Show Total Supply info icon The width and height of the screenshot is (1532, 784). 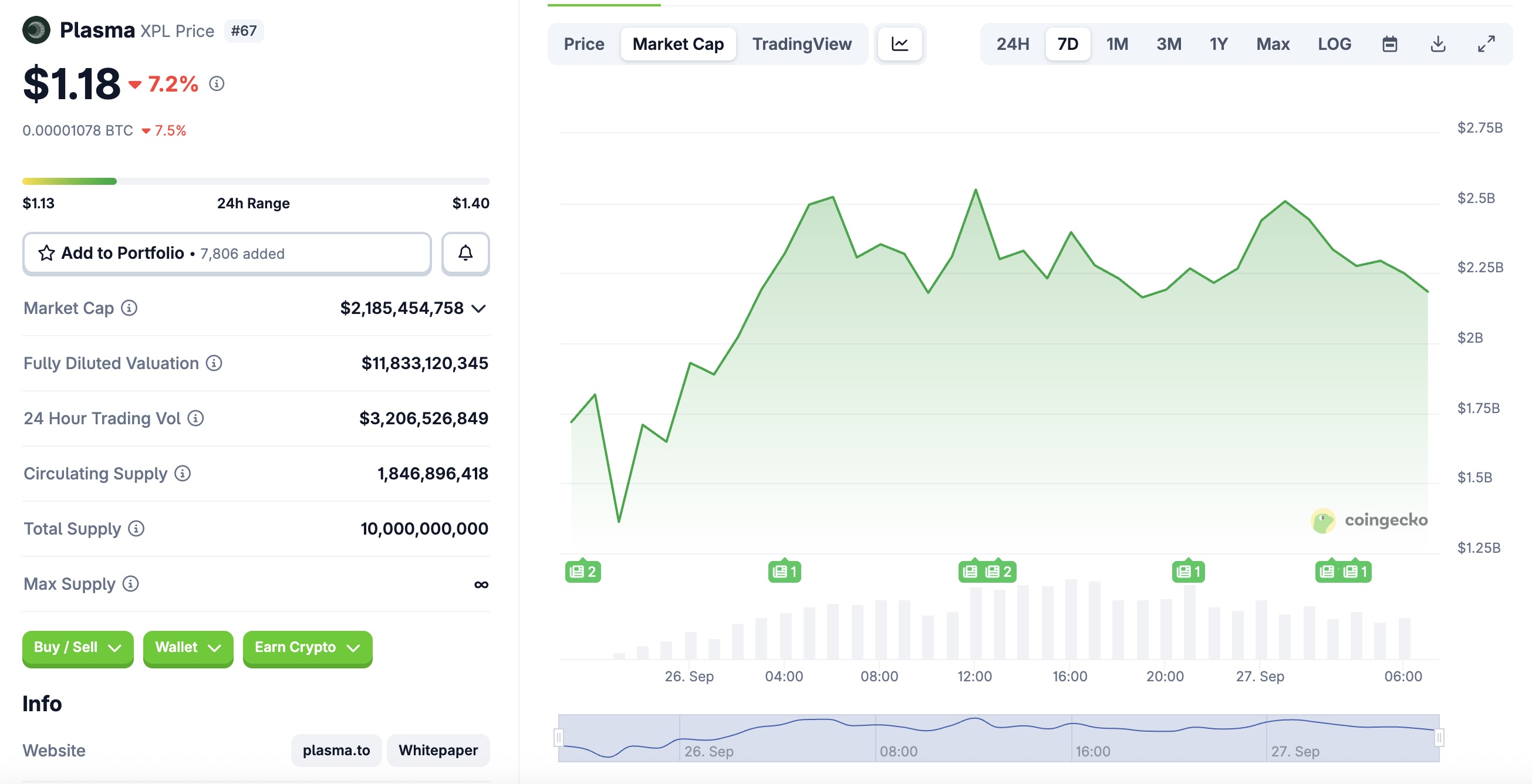coord(136,529)
